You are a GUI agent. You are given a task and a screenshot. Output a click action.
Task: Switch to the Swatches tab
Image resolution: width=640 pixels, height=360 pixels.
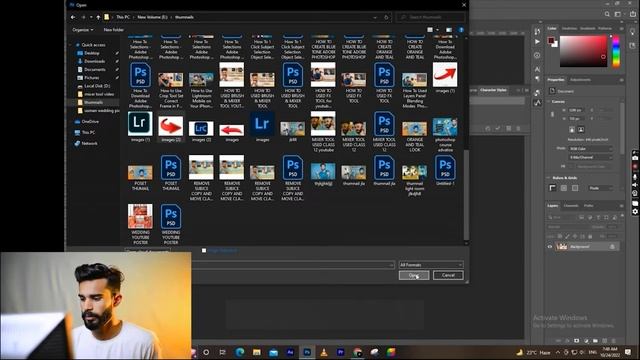[569, 29]
